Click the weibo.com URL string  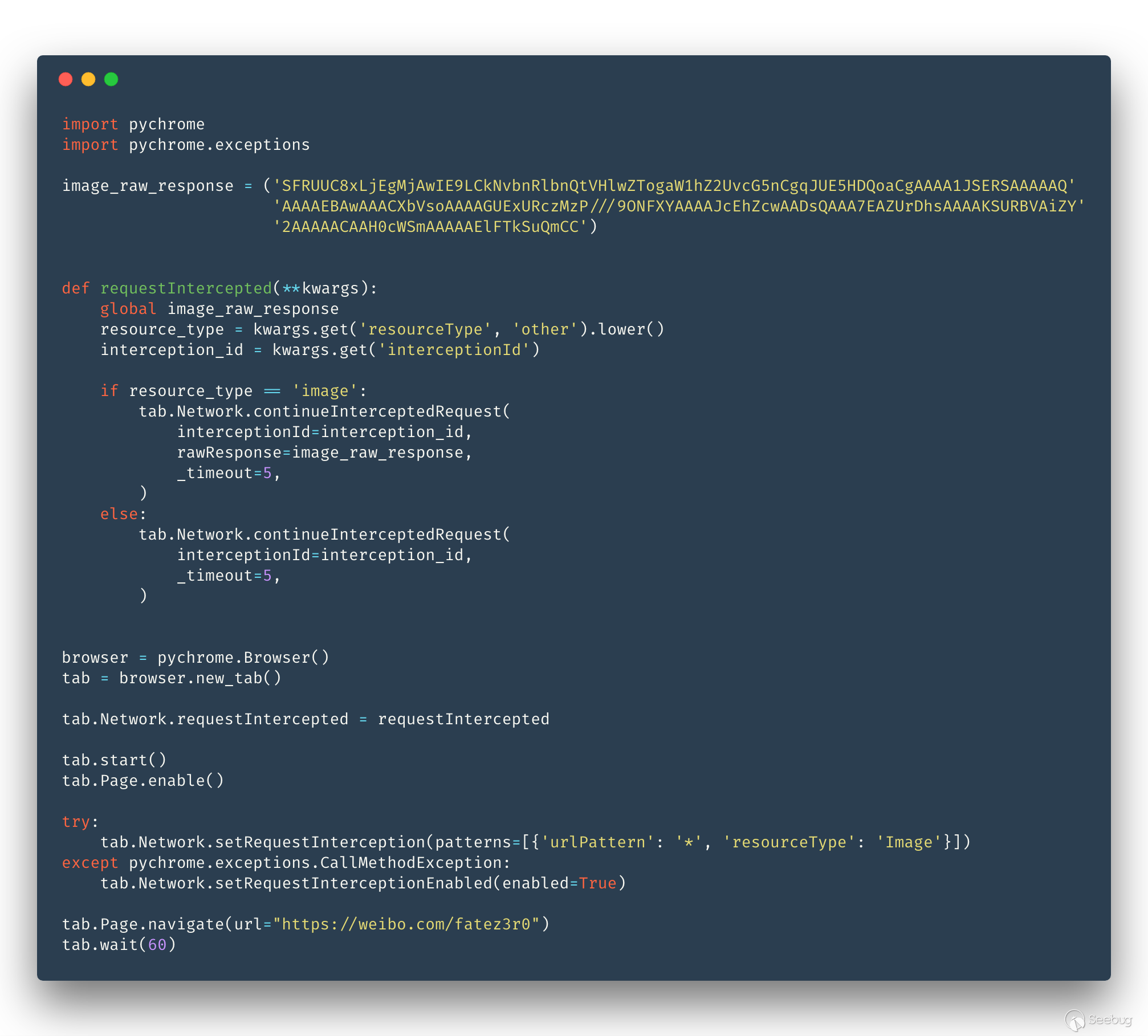point(406,924)
